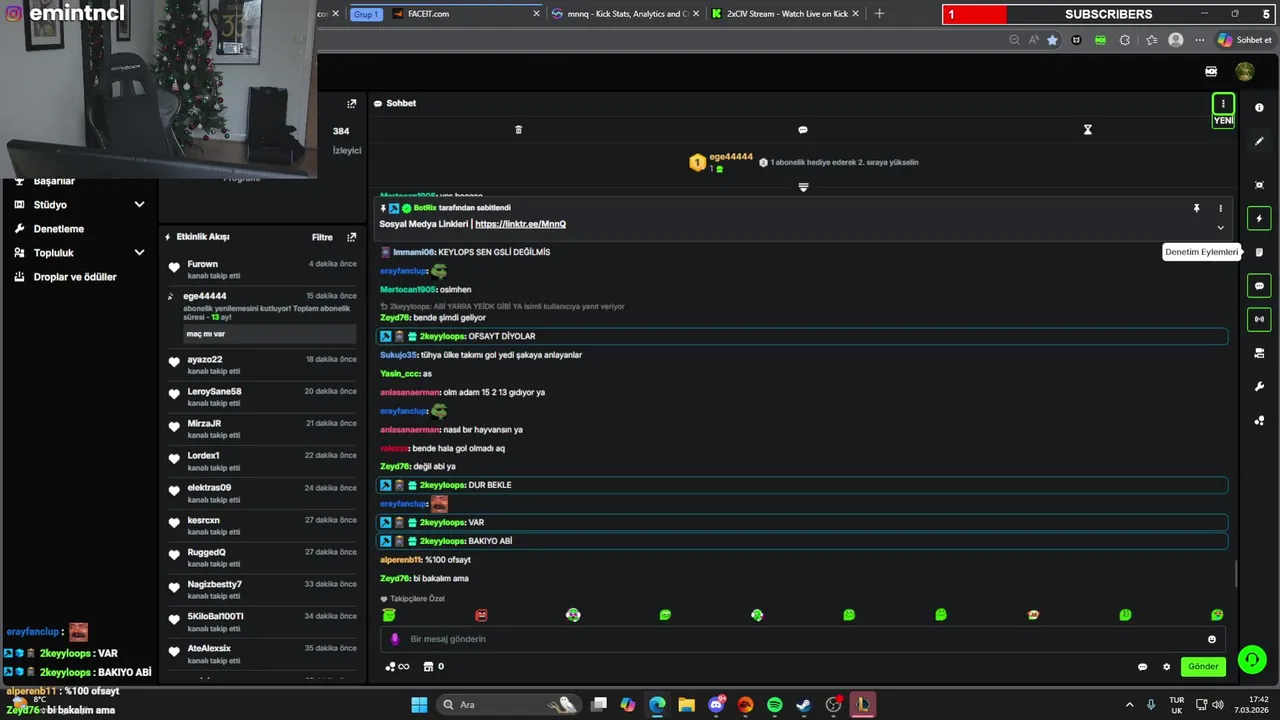Open Spotify from the taskbar
The image size is (1280, 720).
pyautogui.click(x=774, y=705)
